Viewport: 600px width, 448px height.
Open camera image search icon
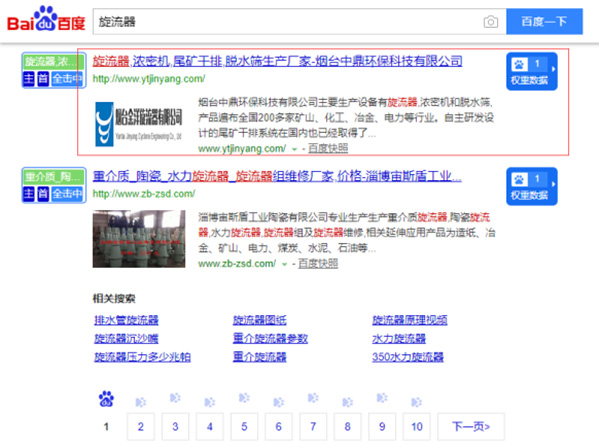(491, 22)
